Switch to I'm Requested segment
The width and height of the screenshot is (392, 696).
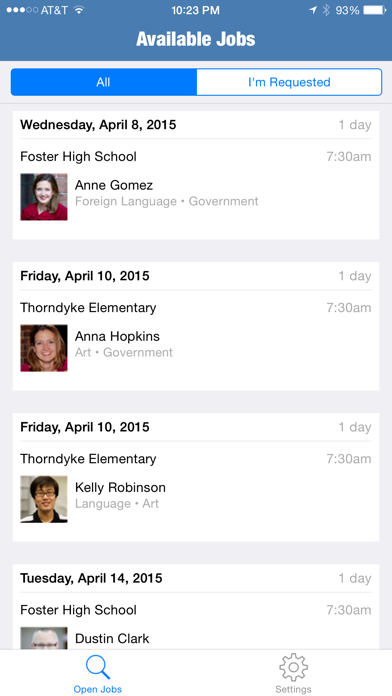[289, 82]
